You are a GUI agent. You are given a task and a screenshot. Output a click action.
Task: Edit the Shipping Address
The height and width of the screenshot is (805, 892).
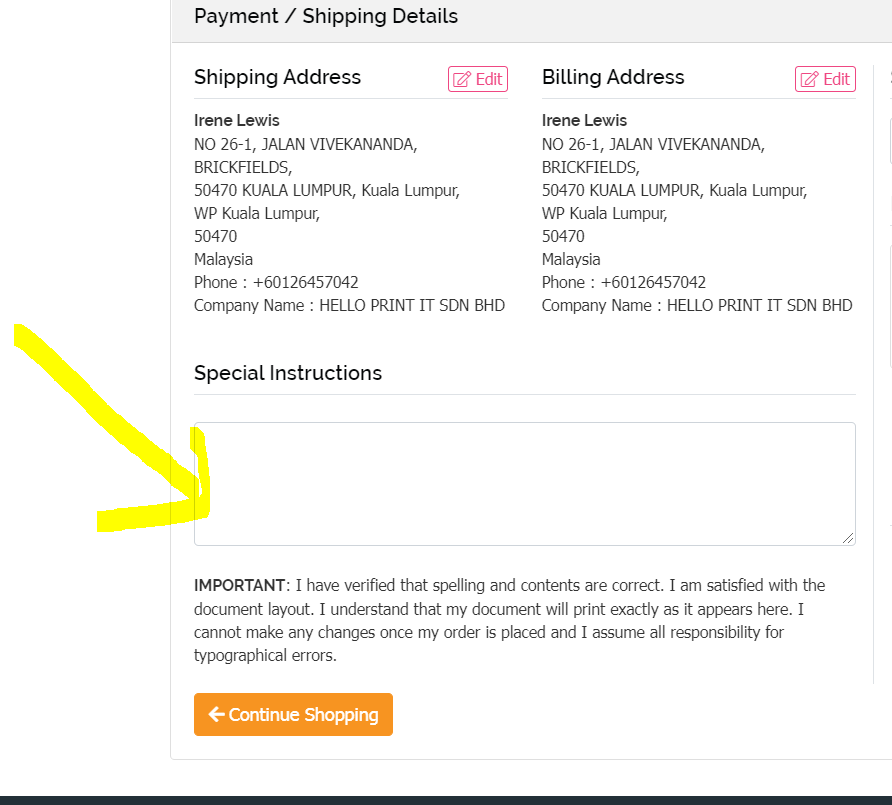tap(478, 80)
